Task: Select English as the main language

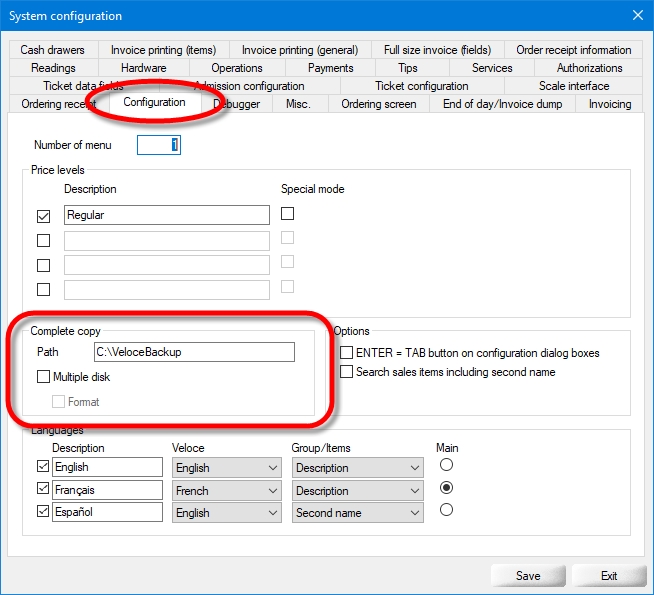Action: [x=446, y=466]
